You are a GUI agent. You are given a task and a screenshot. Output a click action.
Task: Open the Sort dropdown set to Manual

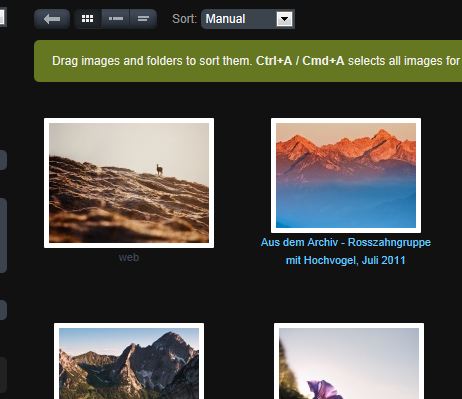click(x=248, y=19)
